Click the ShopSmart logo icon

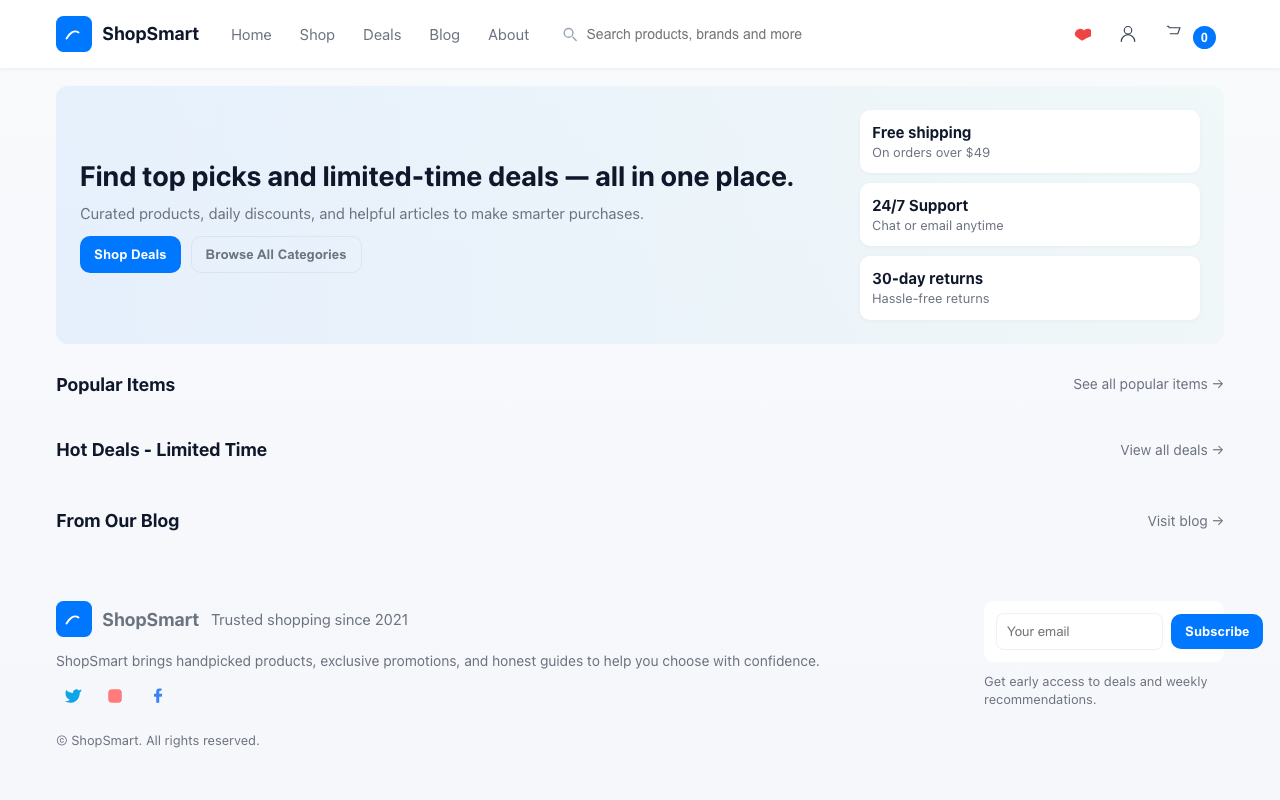click(x=73, y=33)
